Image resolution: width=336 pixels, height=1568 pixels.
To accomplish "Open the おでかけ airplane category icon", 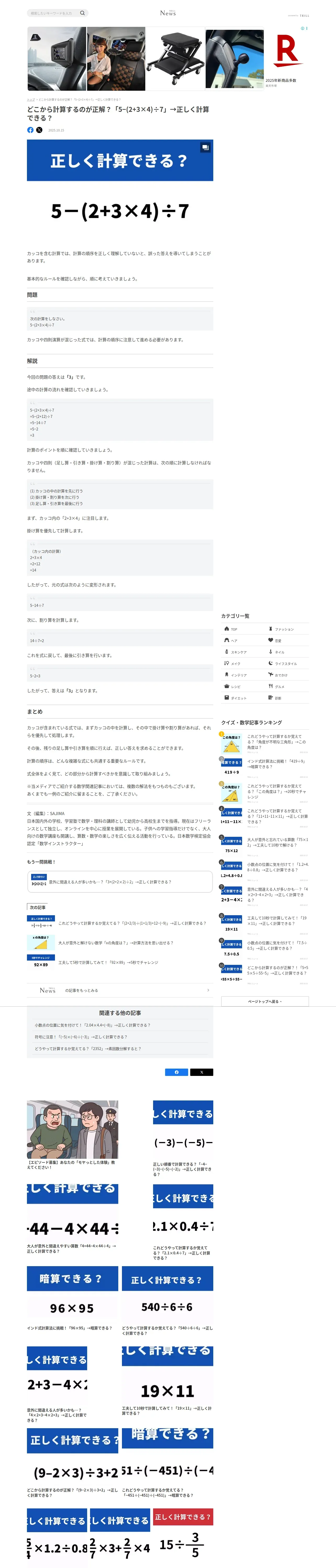I will [x=271, y=675].
